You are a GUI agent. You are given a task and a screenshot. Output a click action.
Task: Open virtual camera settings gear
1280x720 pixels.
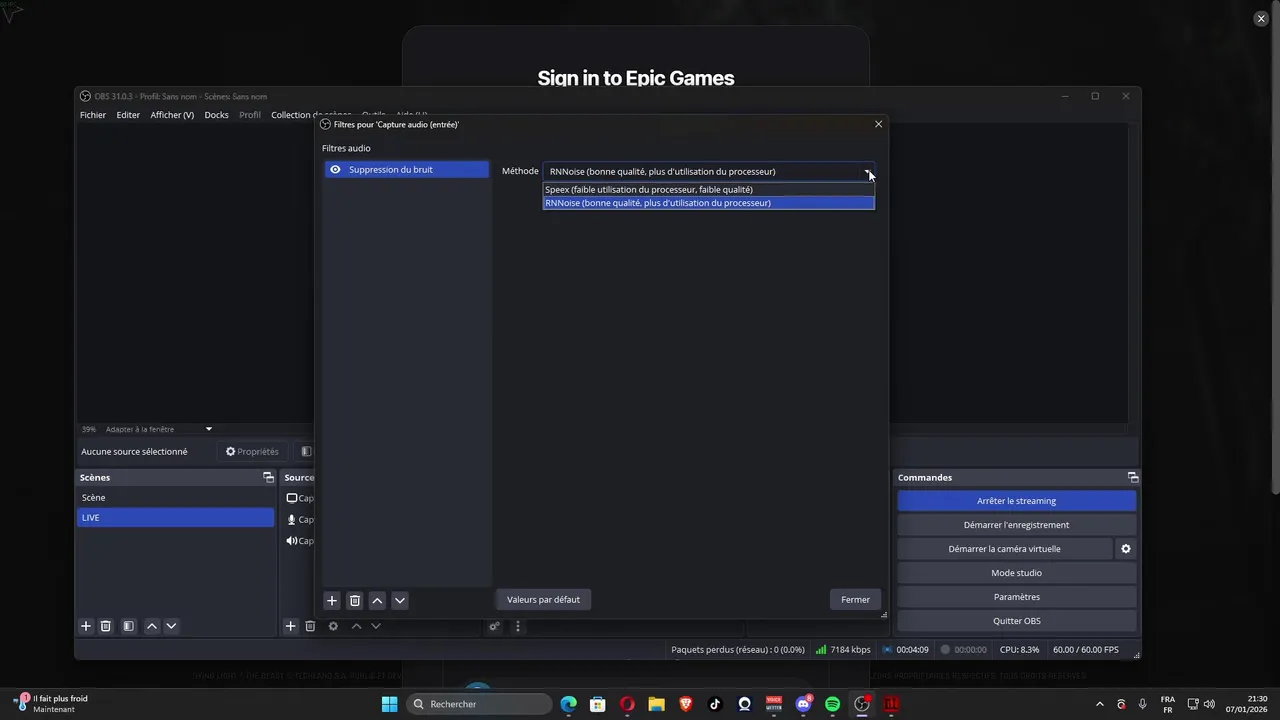(1125, 549)
